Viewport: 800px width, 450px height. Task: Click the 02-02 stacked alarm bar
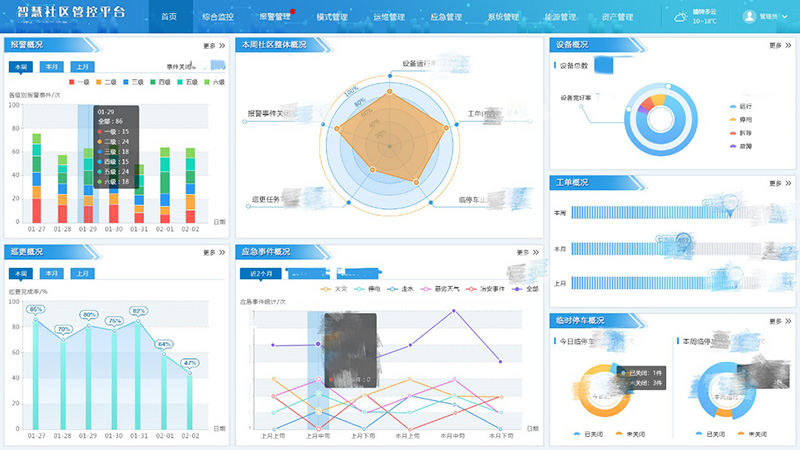pos(190,185)
